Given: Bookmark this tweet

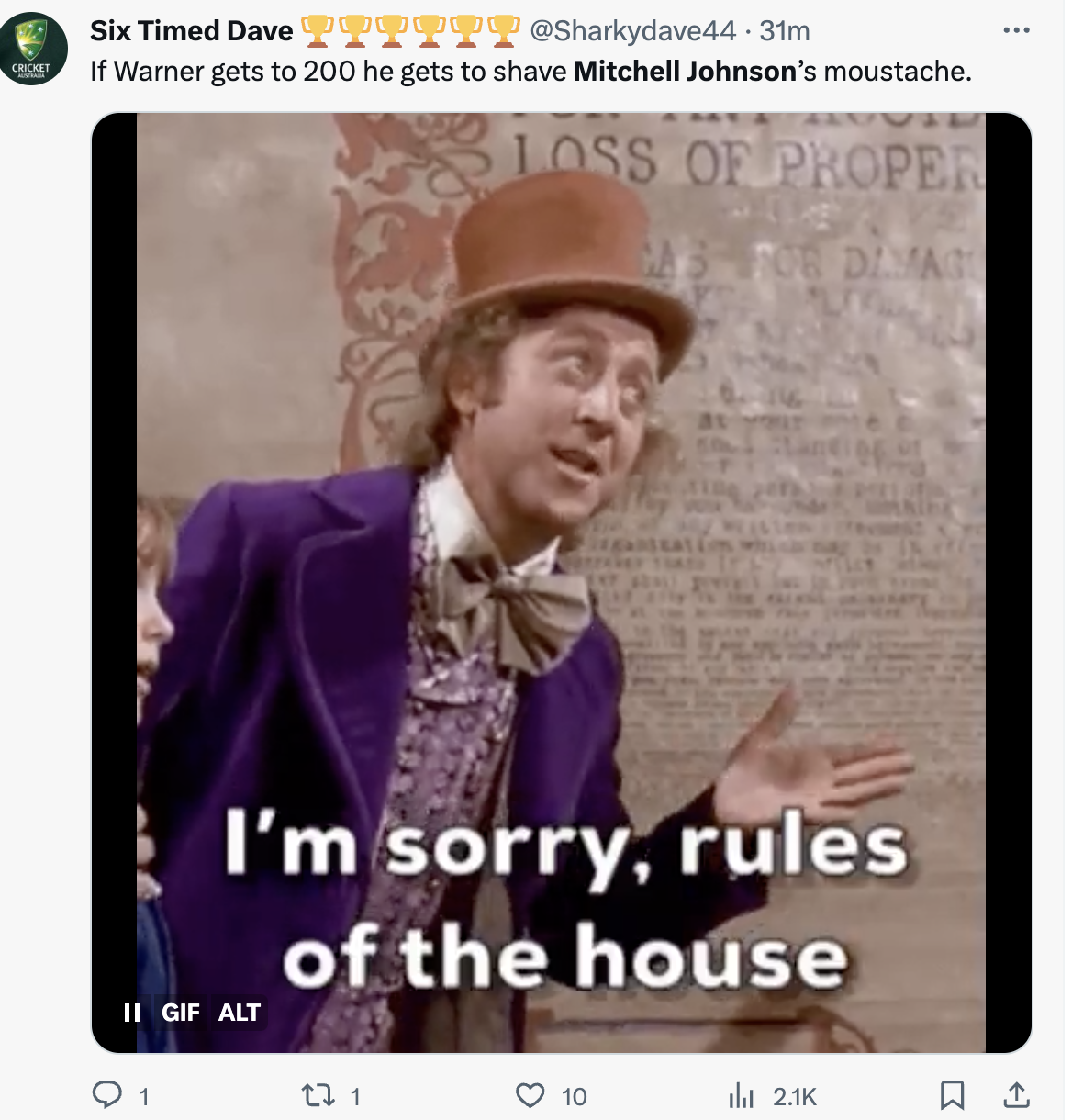Looking at the screenshot, I should point(952,1094).
